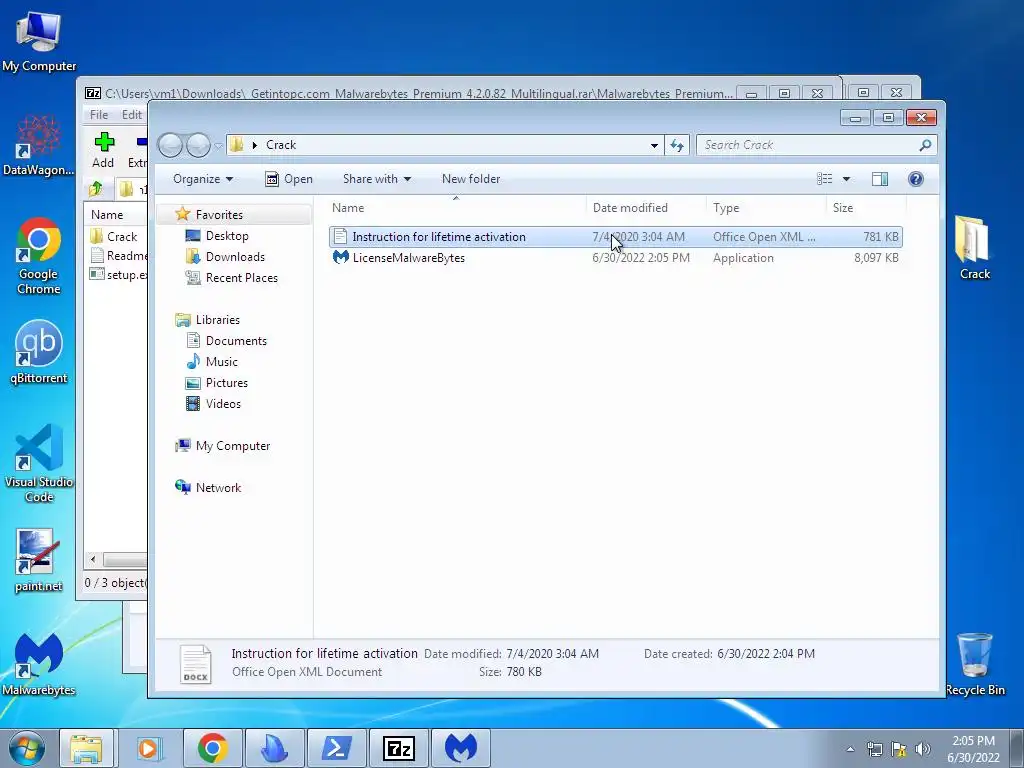Click the Explorer Back navigation button

click(170, 145)
